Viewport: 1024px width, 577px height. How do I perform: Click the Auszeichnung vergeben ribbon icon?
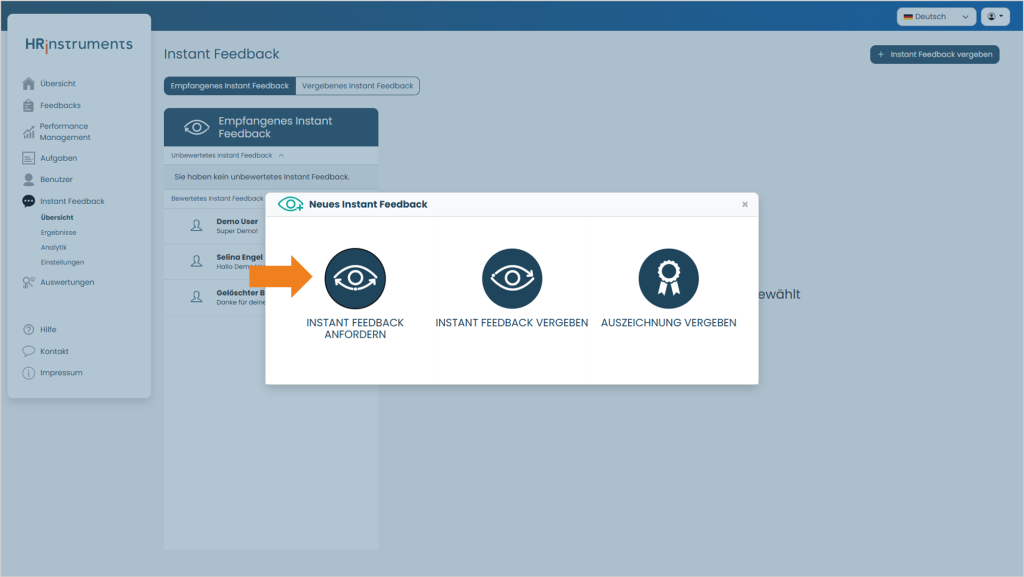click(x=669, y=279)
